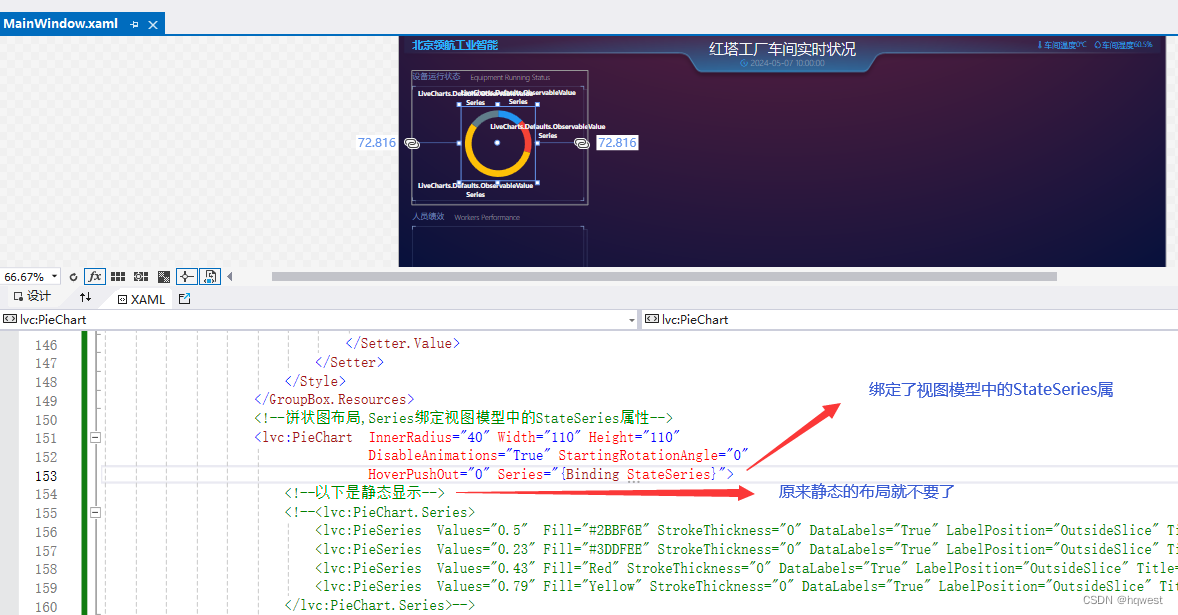
Task: Toggle snap to snaplines icon
Action: pyautogui.click(x=186, y=276)
